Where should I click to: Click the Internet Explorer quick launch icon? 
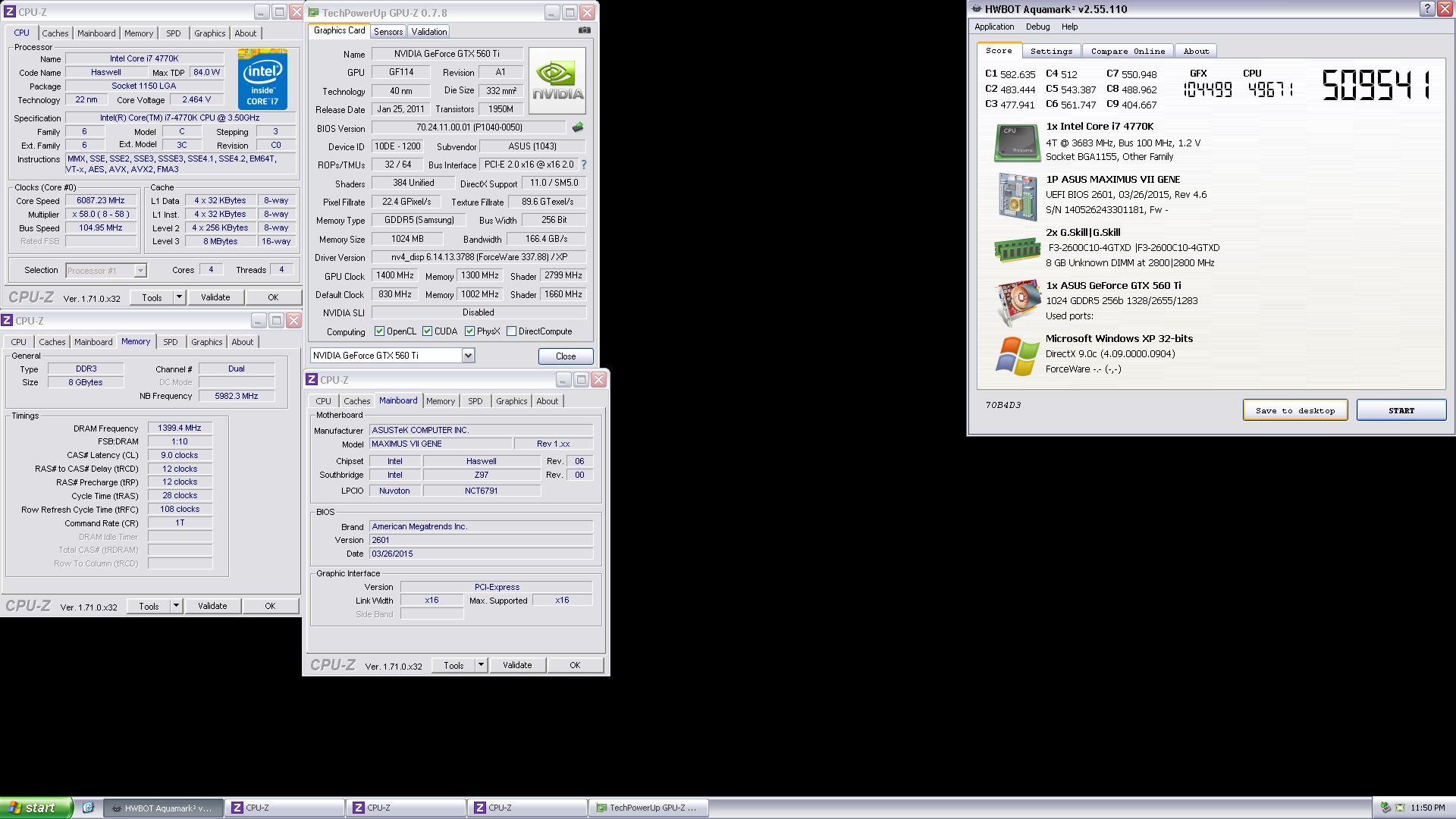[x=88, y=808]
